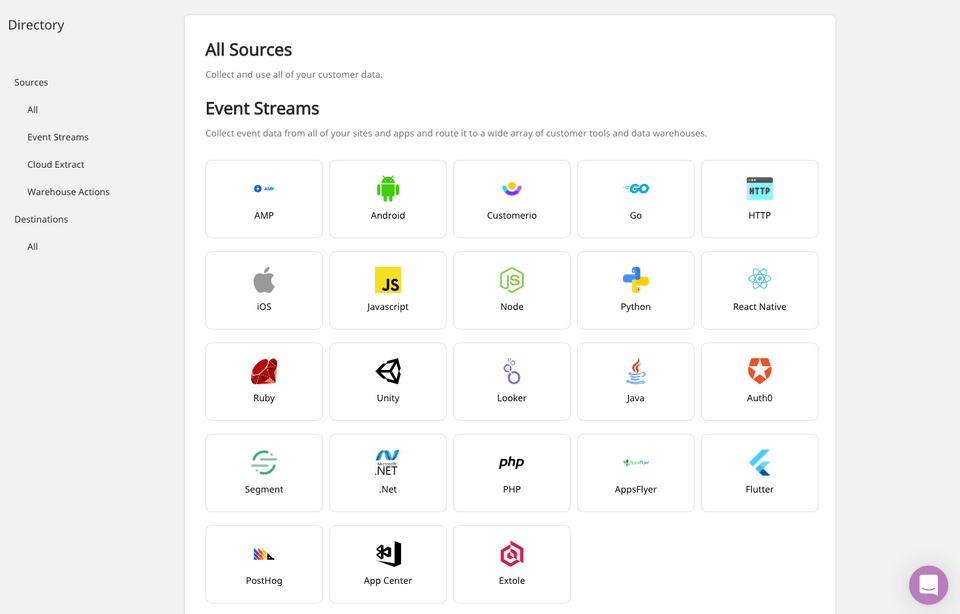This screenshot has height=614, width=960.
Task: Click the Auth0 shield icon
Action: (x=760, y=371)
